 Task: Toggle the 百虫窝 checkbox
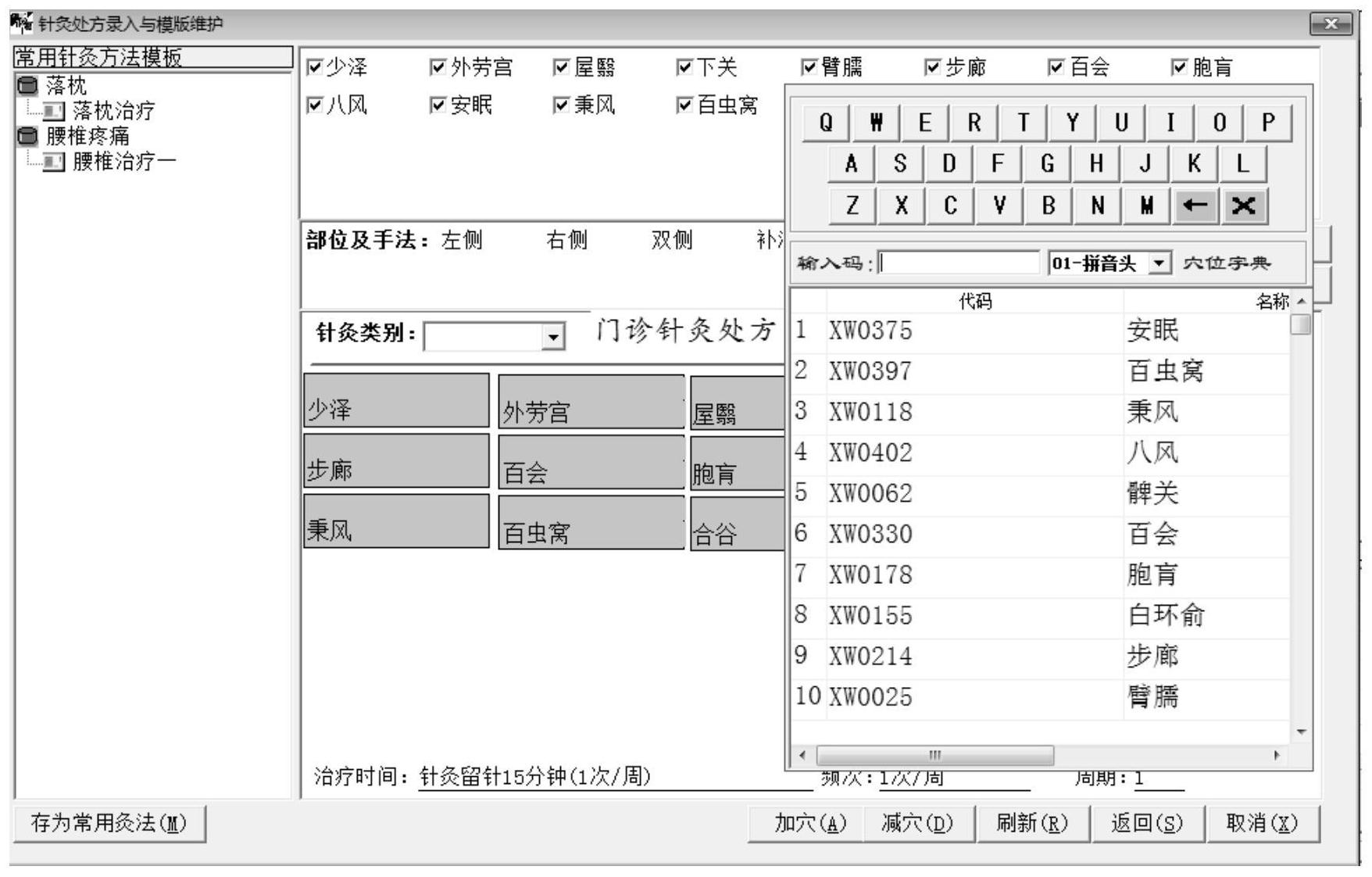[684, 105]
